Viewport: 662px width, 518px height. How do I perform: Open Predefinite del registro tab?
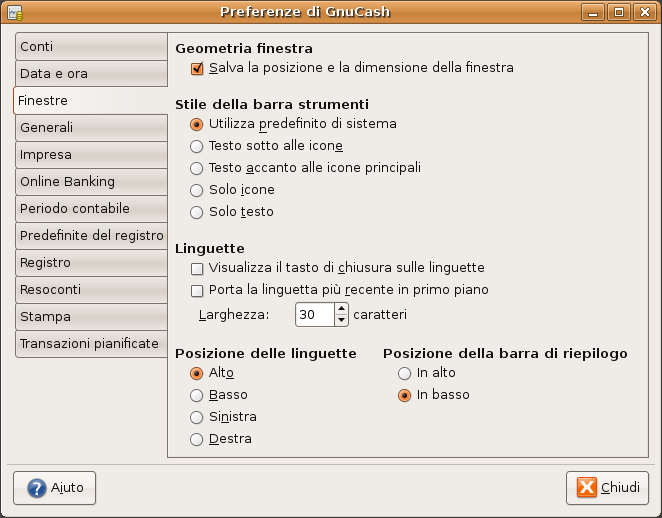92,236
